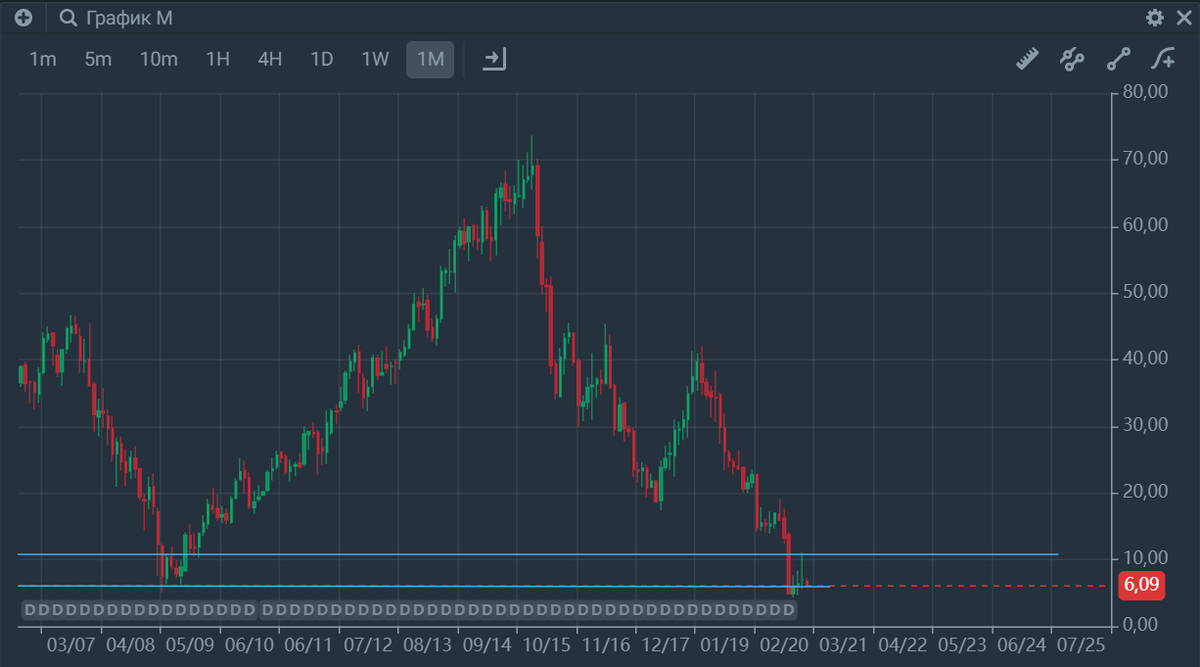Click the 09/14 date axis label
The image size is (1200, 667).
487,645
